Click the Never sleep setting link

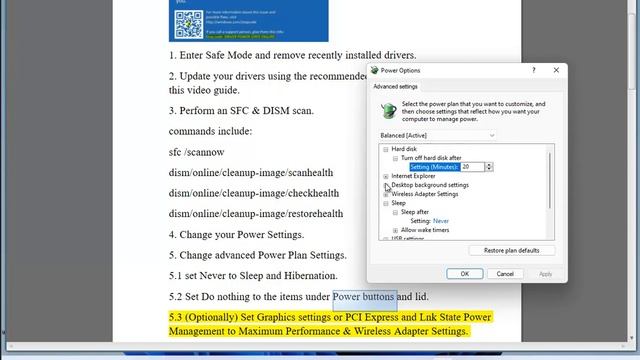click(x=440, y=221)
